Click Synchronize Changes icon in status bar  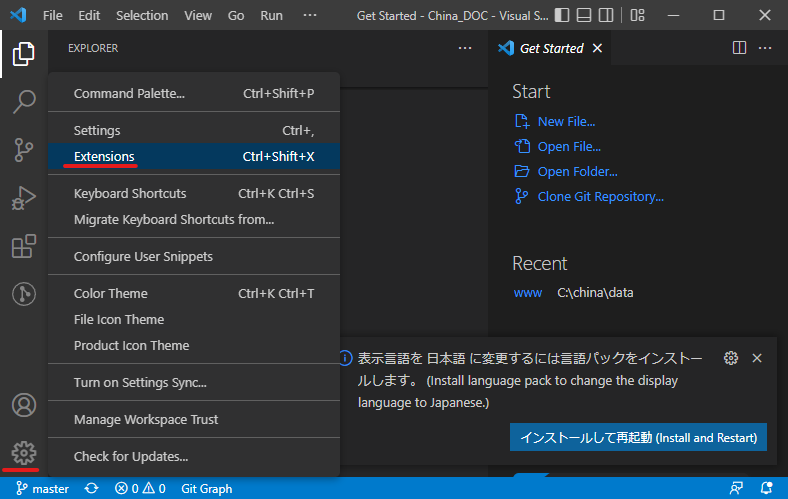click(91, 488)
